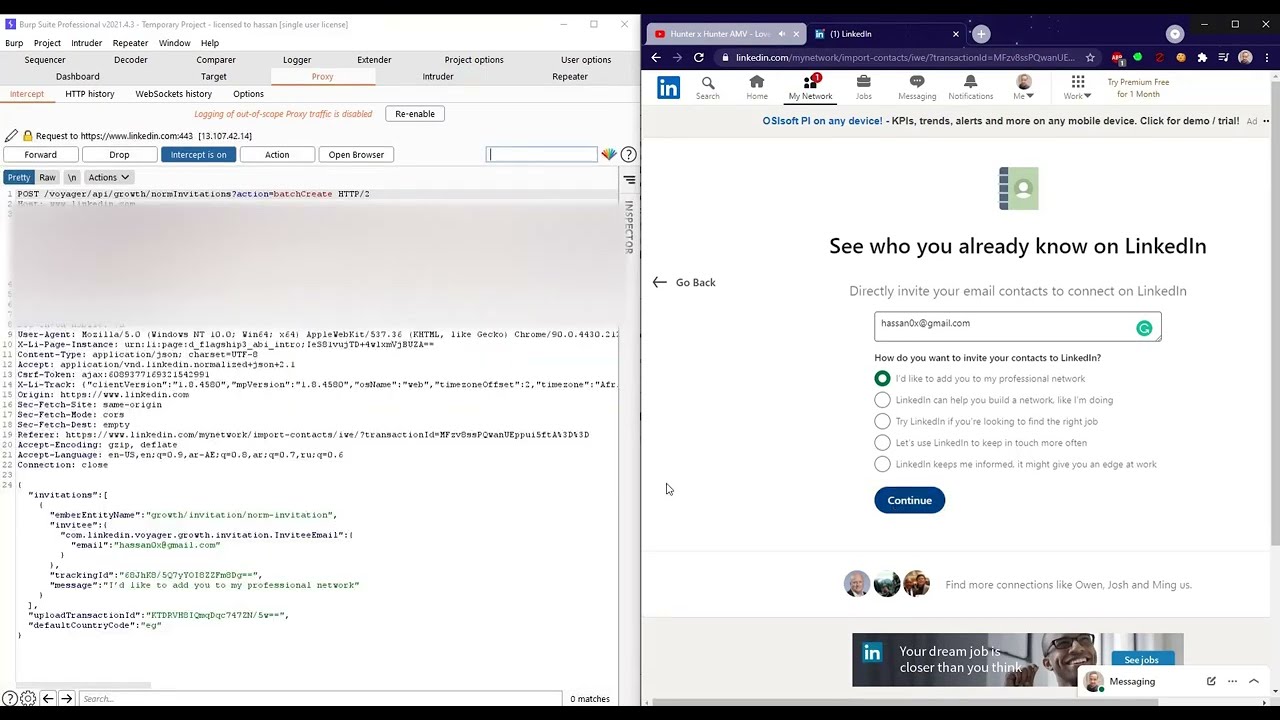This screenshot has height=720, width=1280.
Task: Open the Me profile dropdown
Action: point(1024,87)
